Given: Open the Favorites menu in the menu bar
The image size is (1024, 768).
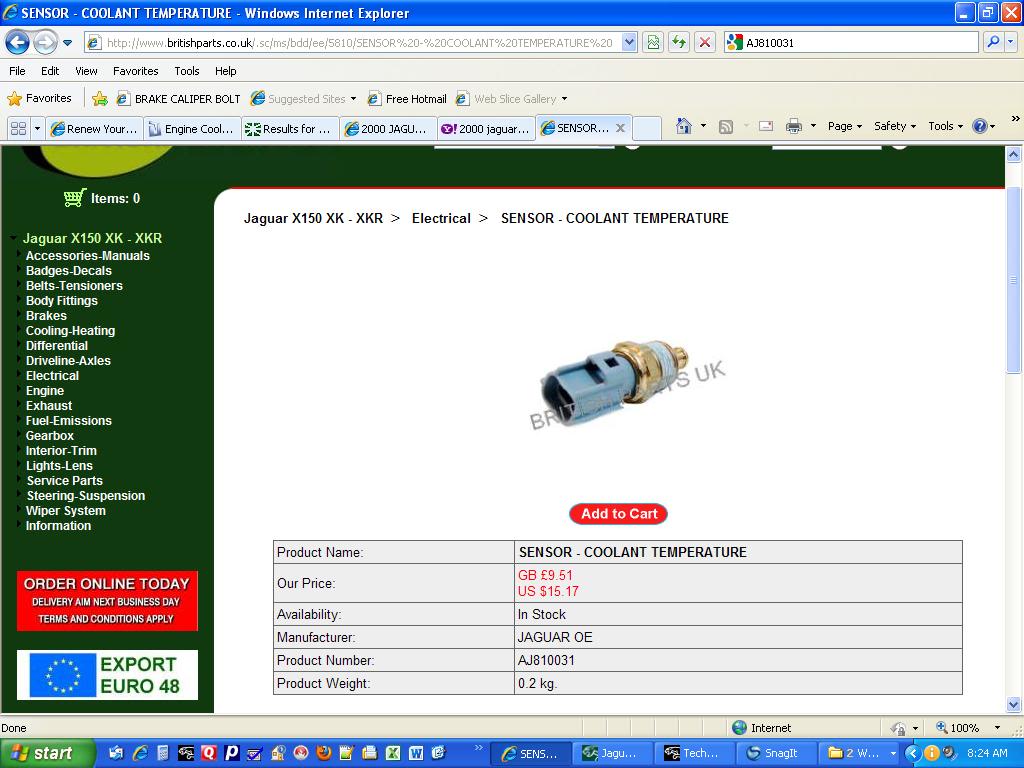Looking at the screenshot, I should coord(135,71).
